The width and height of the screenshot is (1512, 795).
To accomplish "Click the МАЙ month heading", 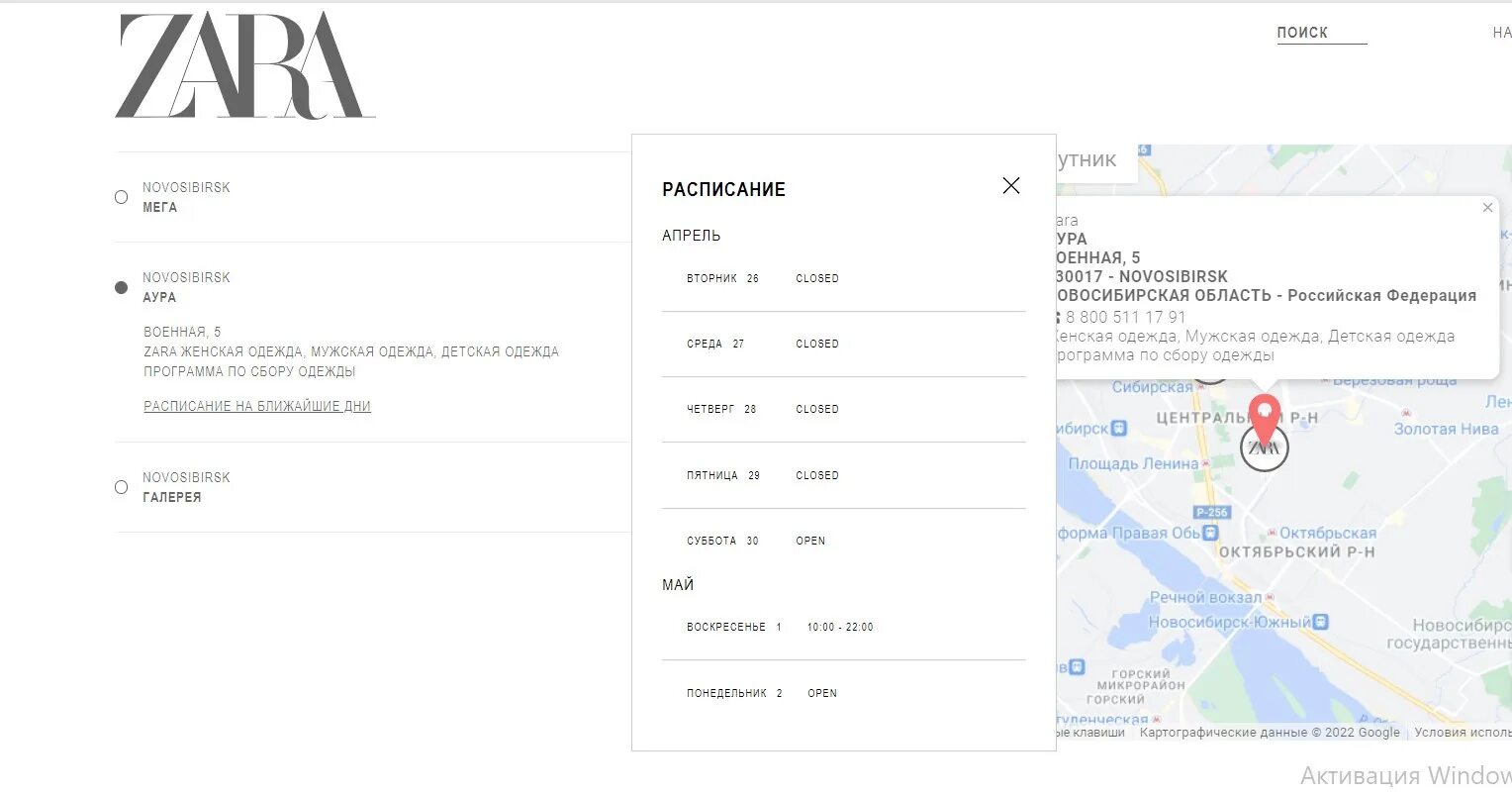I will point(678,585).
